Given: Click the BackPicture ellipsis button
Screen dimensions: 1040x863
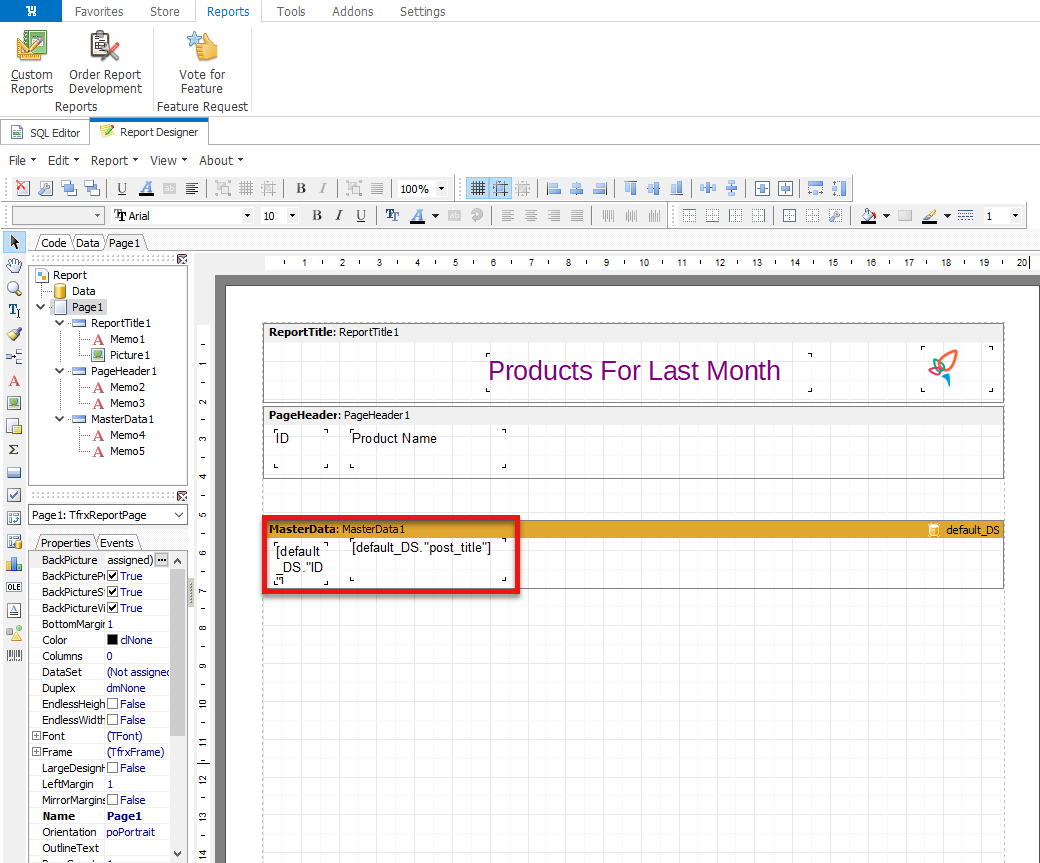Looking at the screenshot, I should (161, 560).
